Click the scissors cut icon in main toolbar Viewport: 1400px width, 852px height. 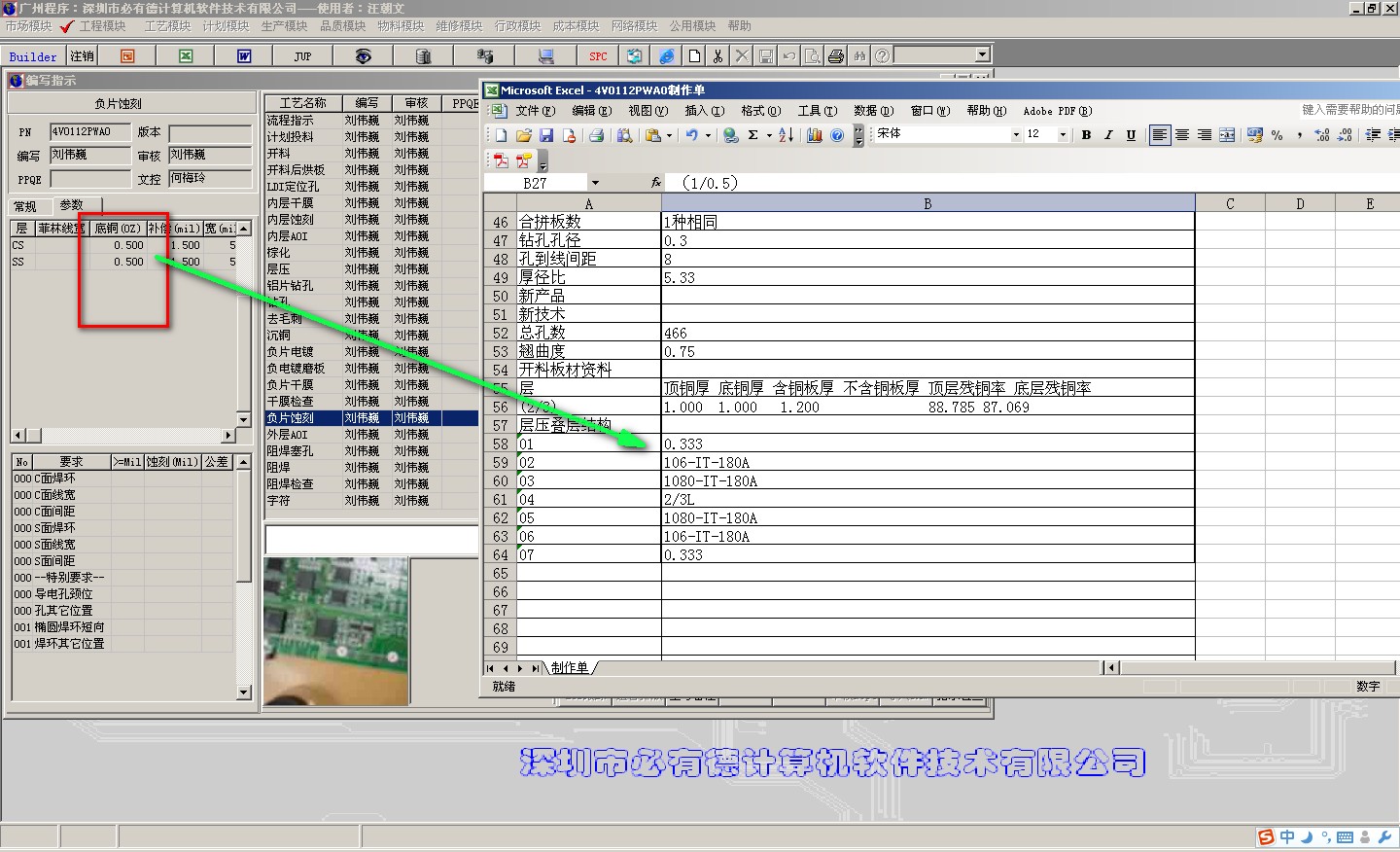tap(717, 56)
